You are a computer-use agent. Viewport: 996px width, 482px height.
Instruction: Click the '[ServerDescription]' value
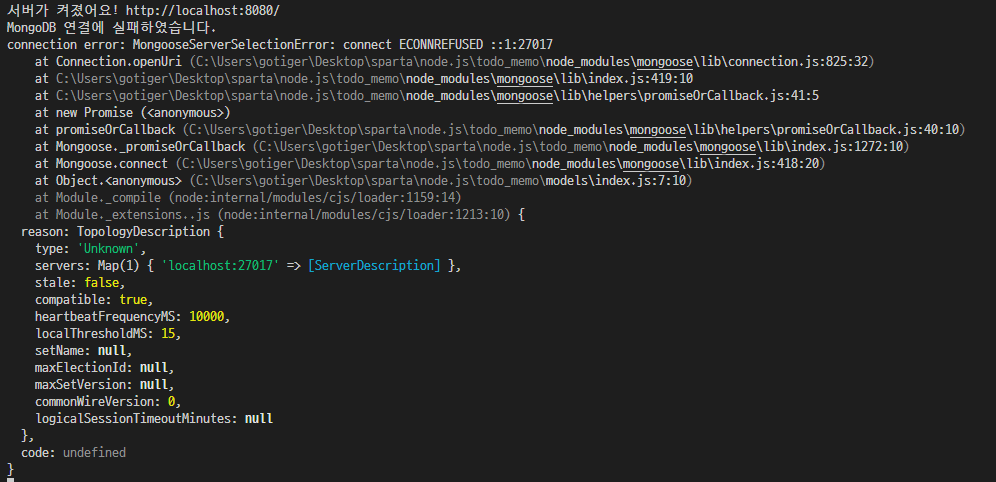[374, 266]
